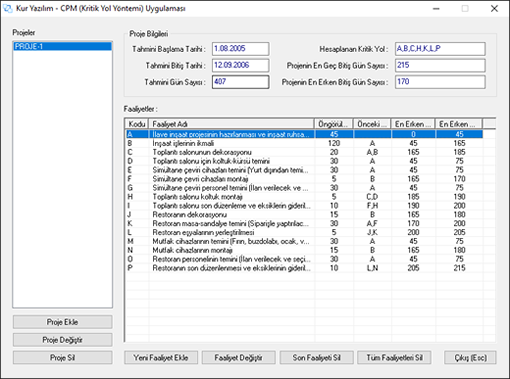
Task: Select row J 'Restoranın dekorasyonu'
Action: pos(304,215)
